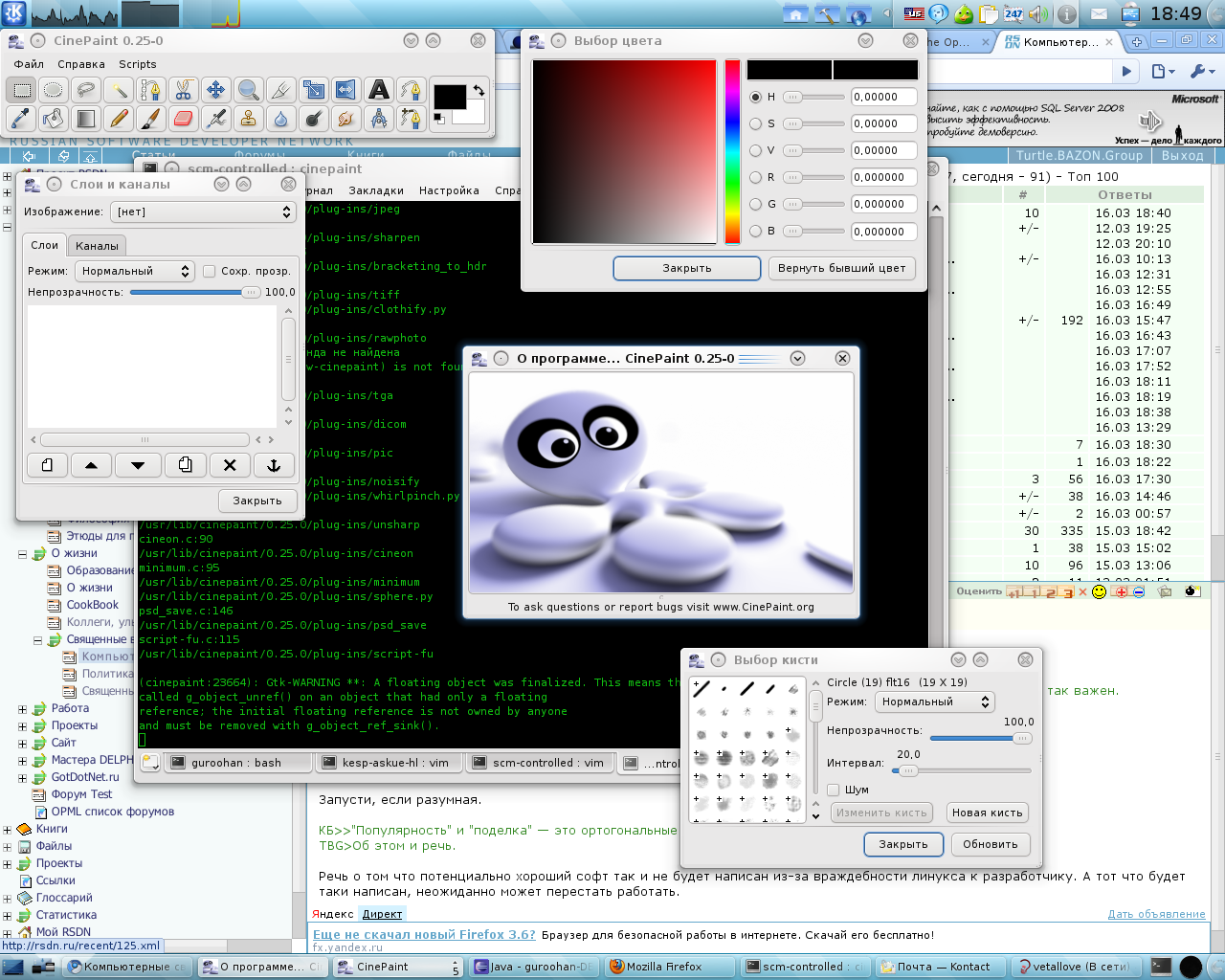Open the brush Режим dropdown
The width and height of the screenshot is (1225, 980).
coord(935,702)
